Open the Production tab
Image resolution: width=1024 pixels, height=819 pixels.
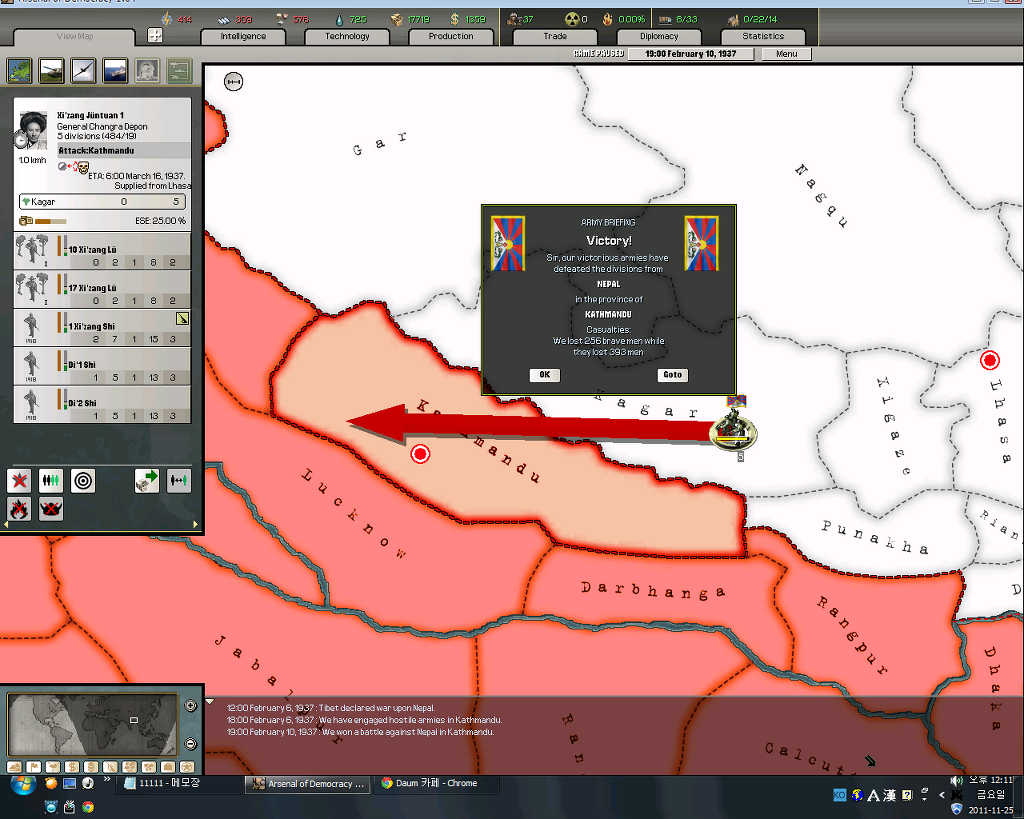tap(451, 37)
